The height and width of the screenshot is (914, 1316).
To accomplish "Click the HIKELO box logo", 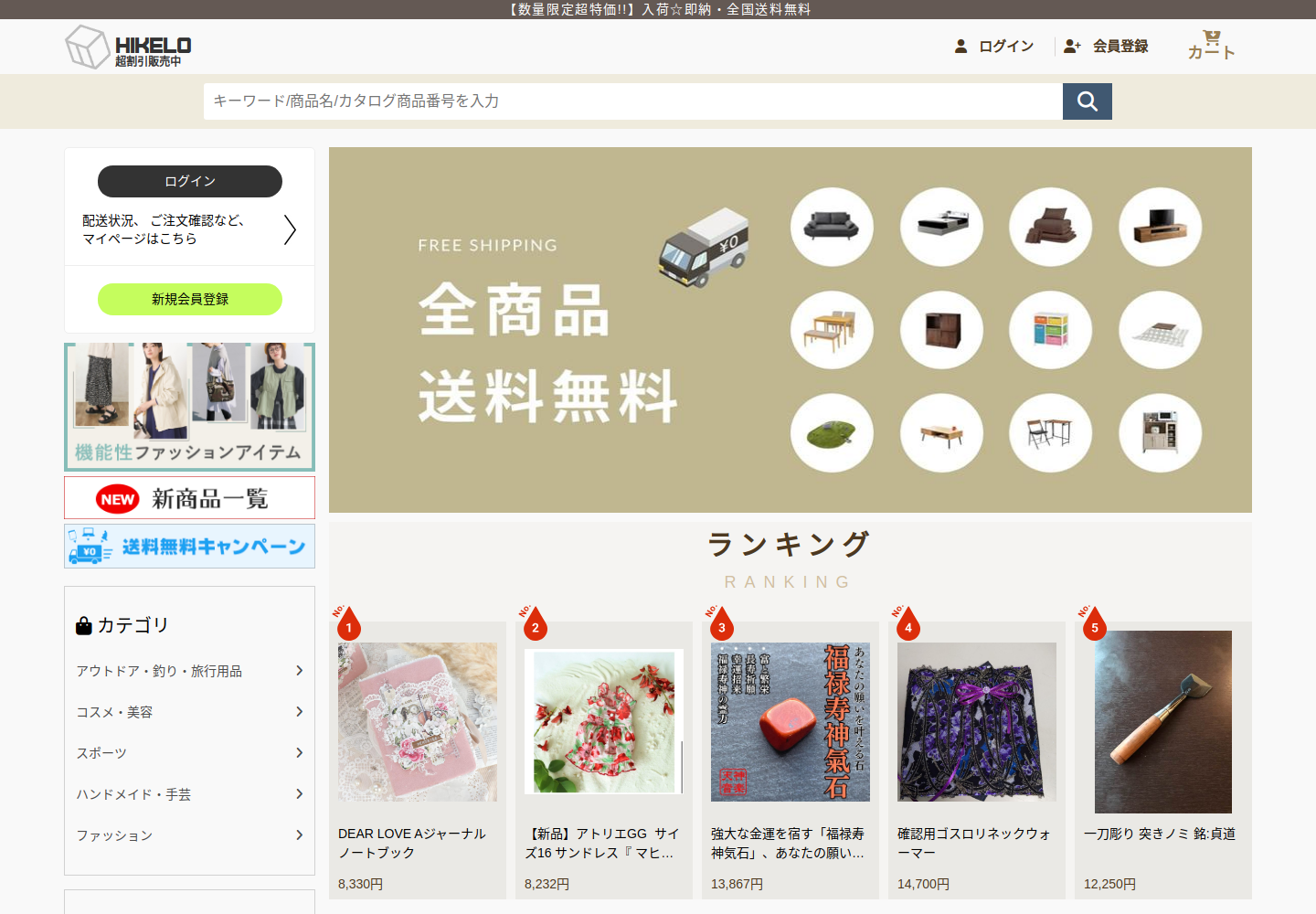I will pos(128,47).
